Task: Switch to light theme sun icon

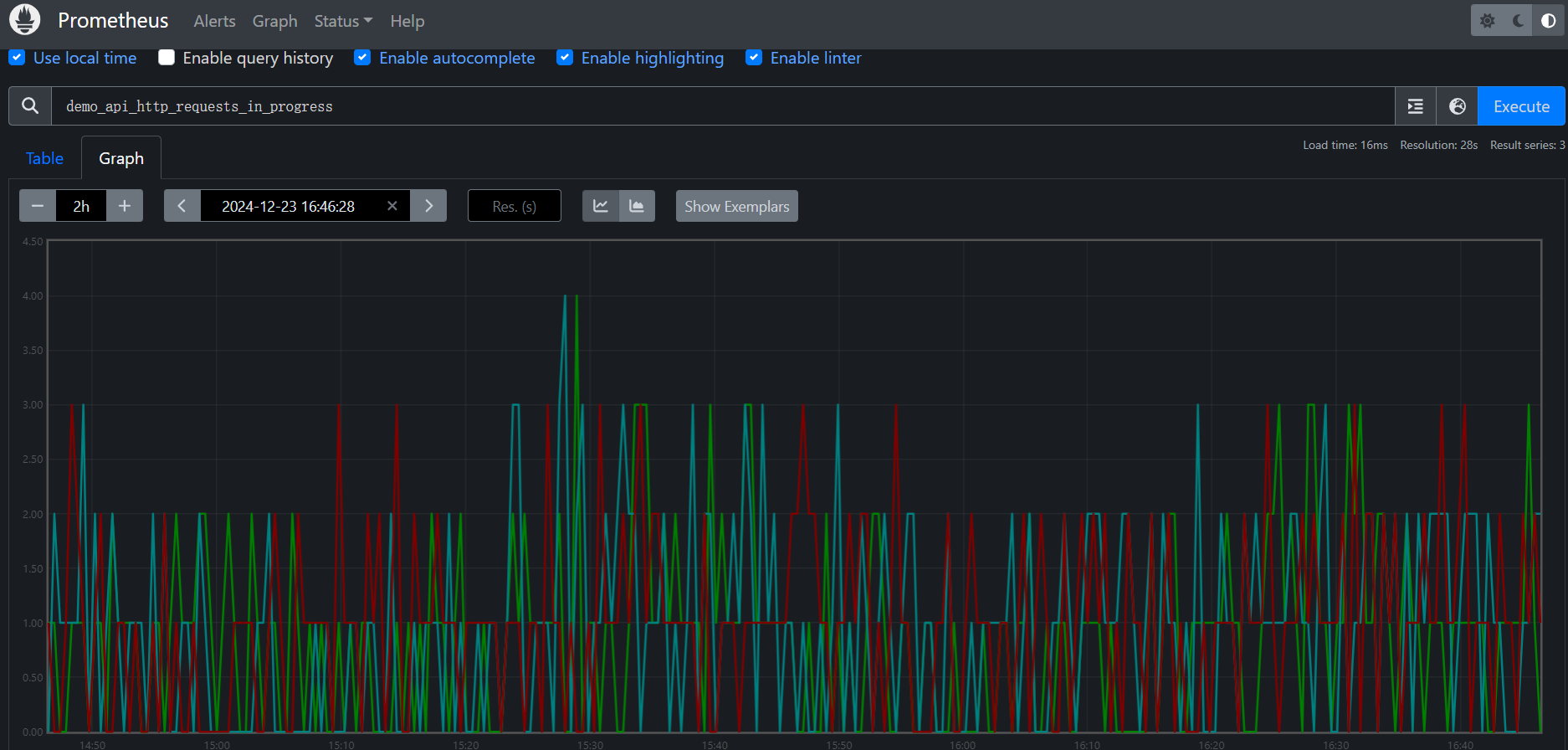Action: (x=1487, y=21)
